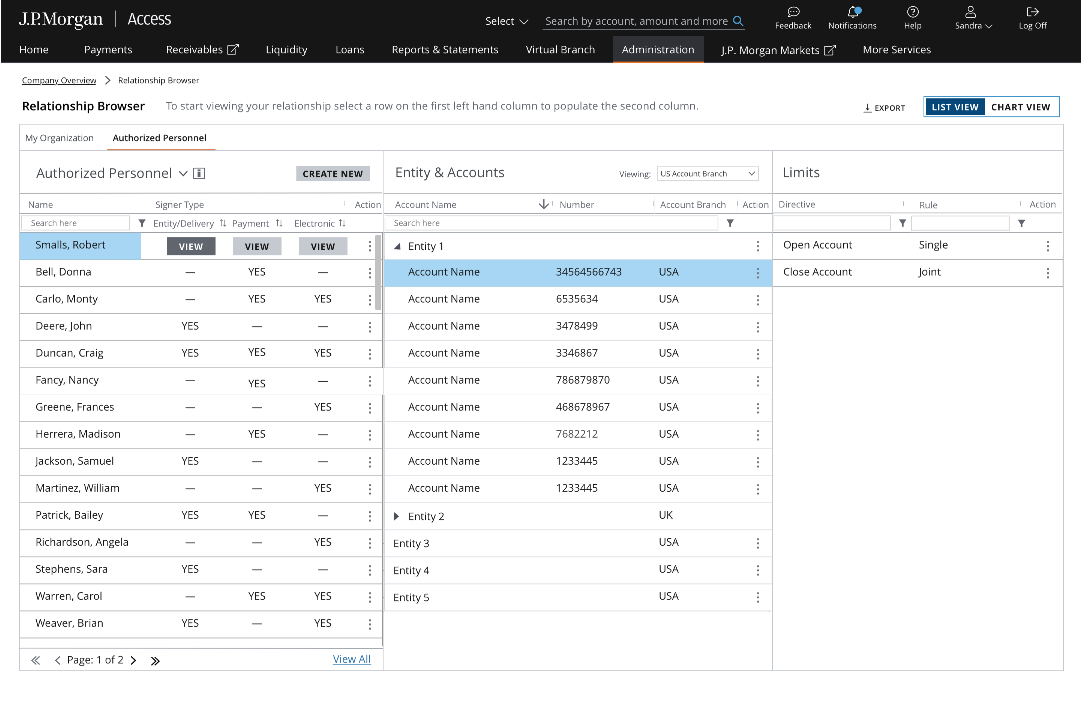
Task: Click the Authorized Personnel info icon
Action: point(199,174)
